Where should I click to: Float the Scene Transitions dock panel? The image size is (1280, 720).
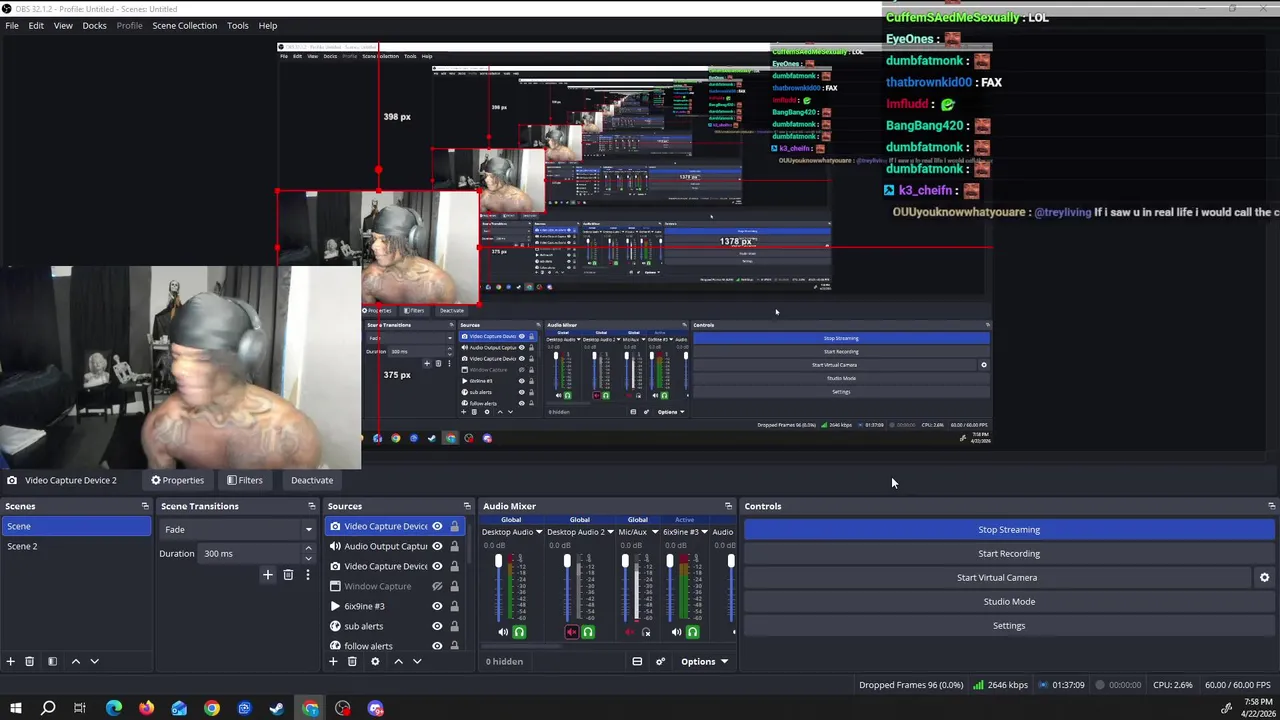311,506
